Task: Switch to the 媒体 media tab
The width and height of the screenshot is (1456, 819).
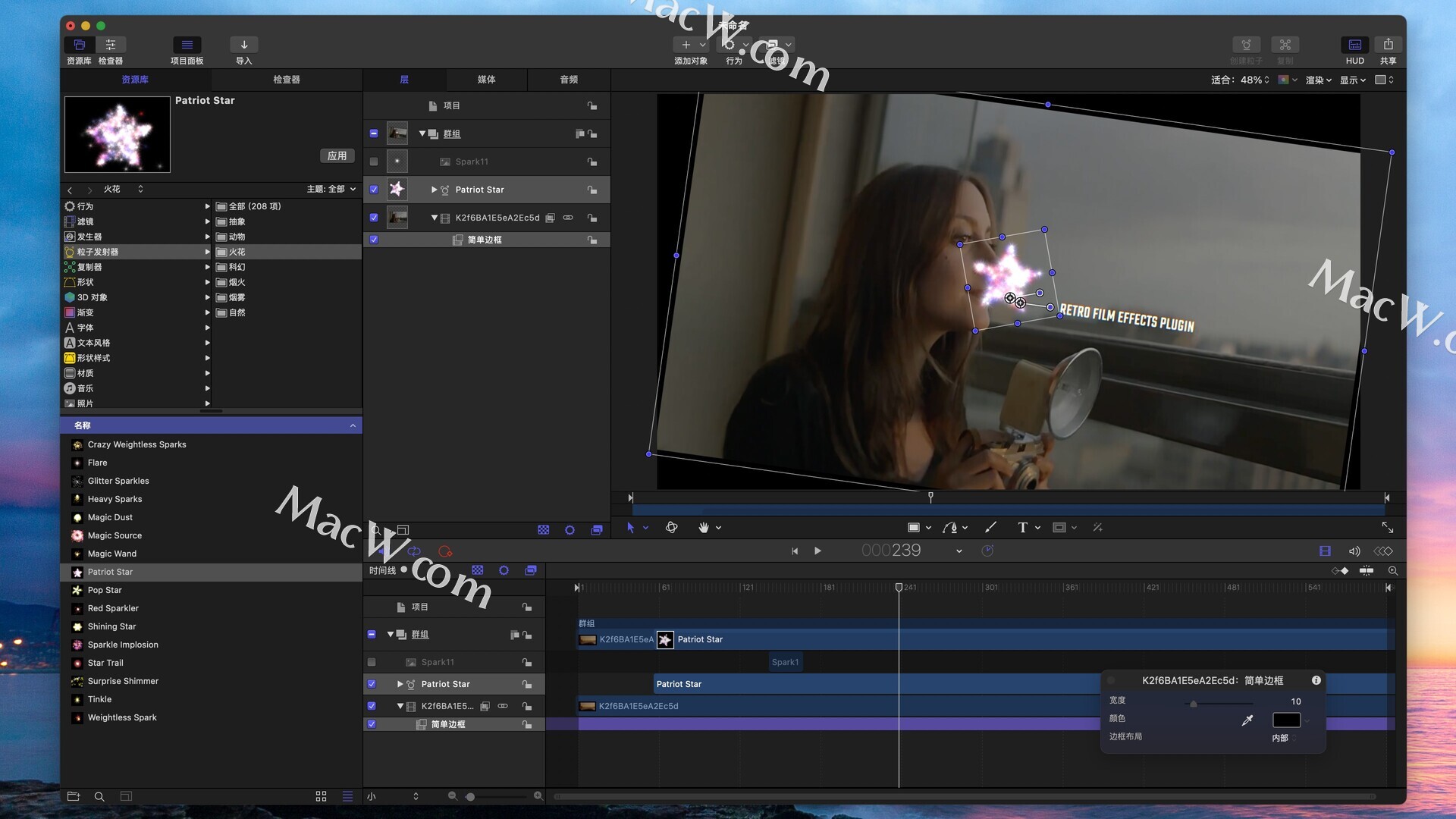Action: coord(486,80)
